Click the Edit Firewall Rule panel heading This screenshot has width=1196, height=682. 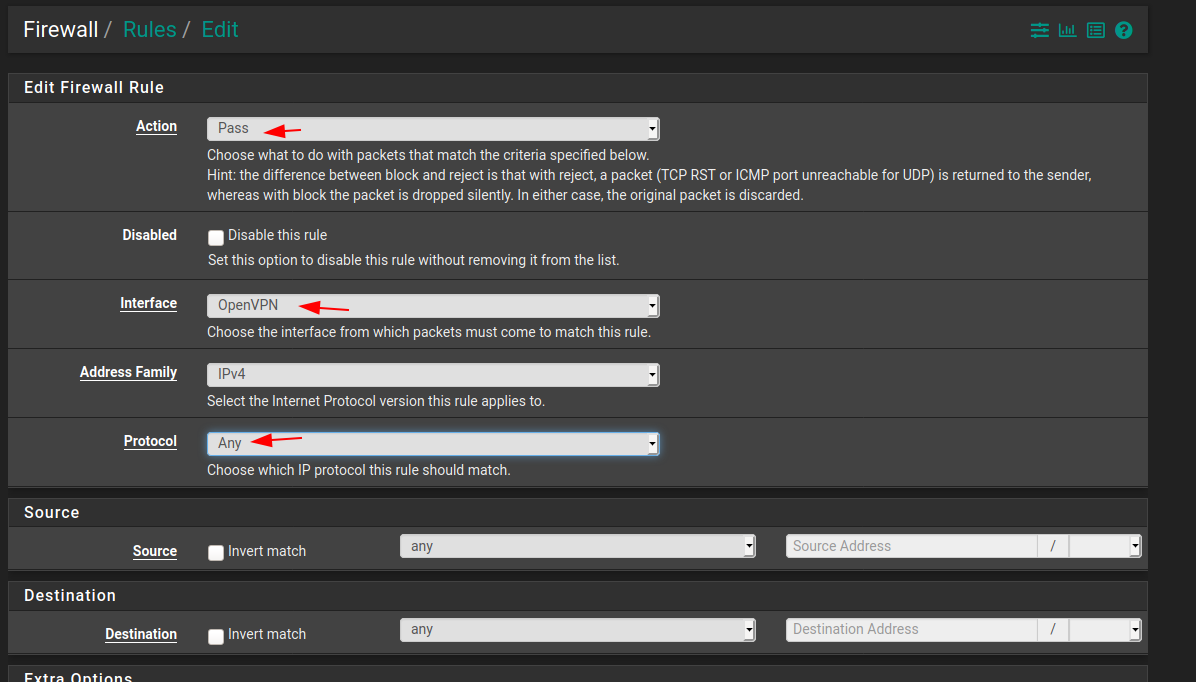pyautogui.click(x=94, y=88)
